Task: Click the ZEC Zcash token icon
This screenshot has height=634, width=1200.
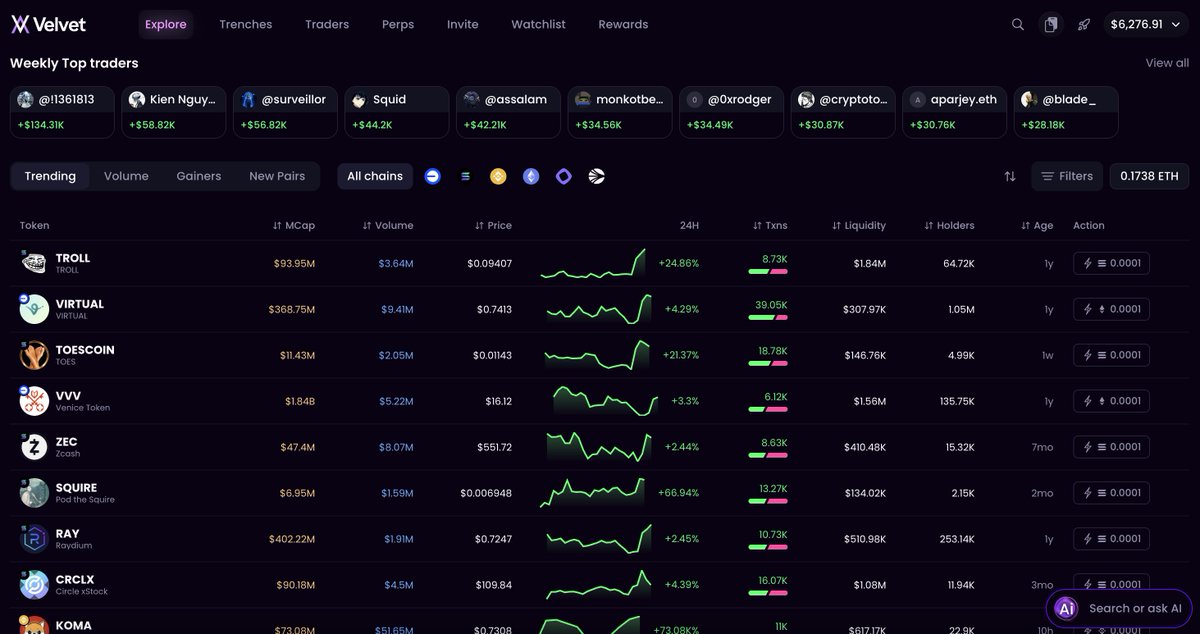Action: click(34, 447)
